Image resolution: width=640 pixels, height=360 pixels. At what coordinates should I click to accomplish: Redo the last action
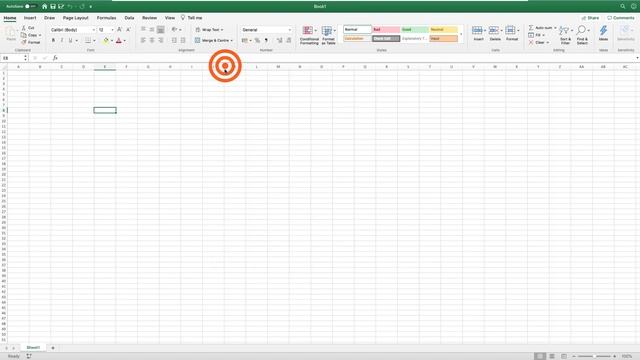(x=82, y=7)
